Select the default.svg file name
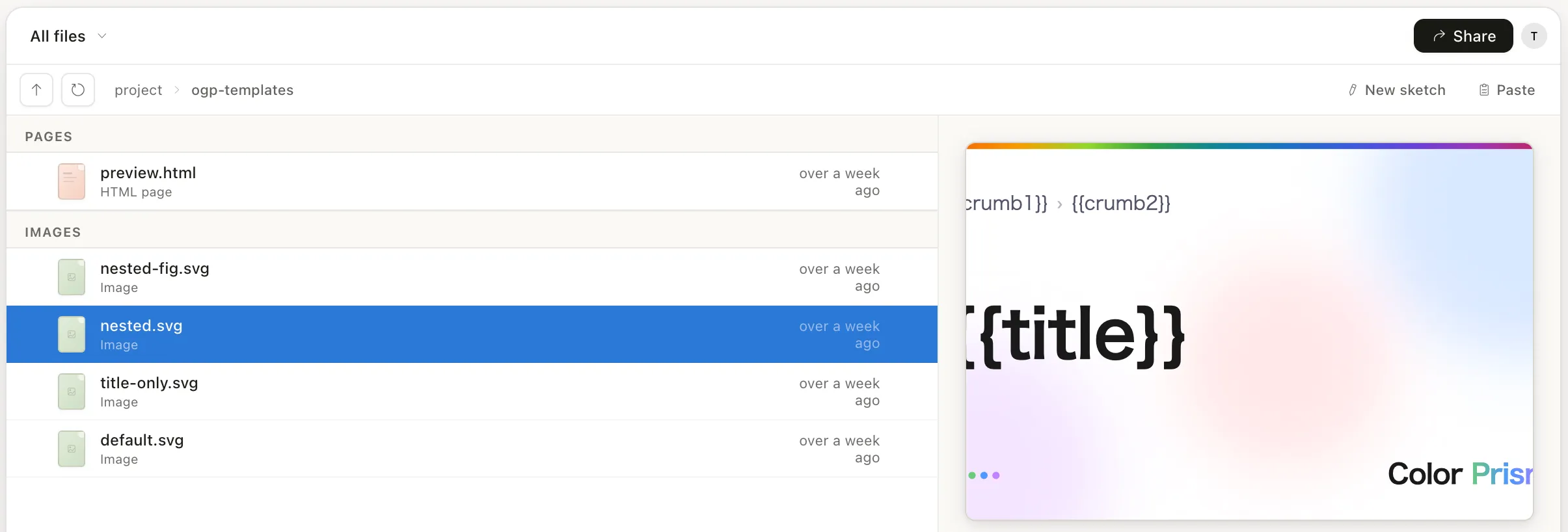 [142, 440]
